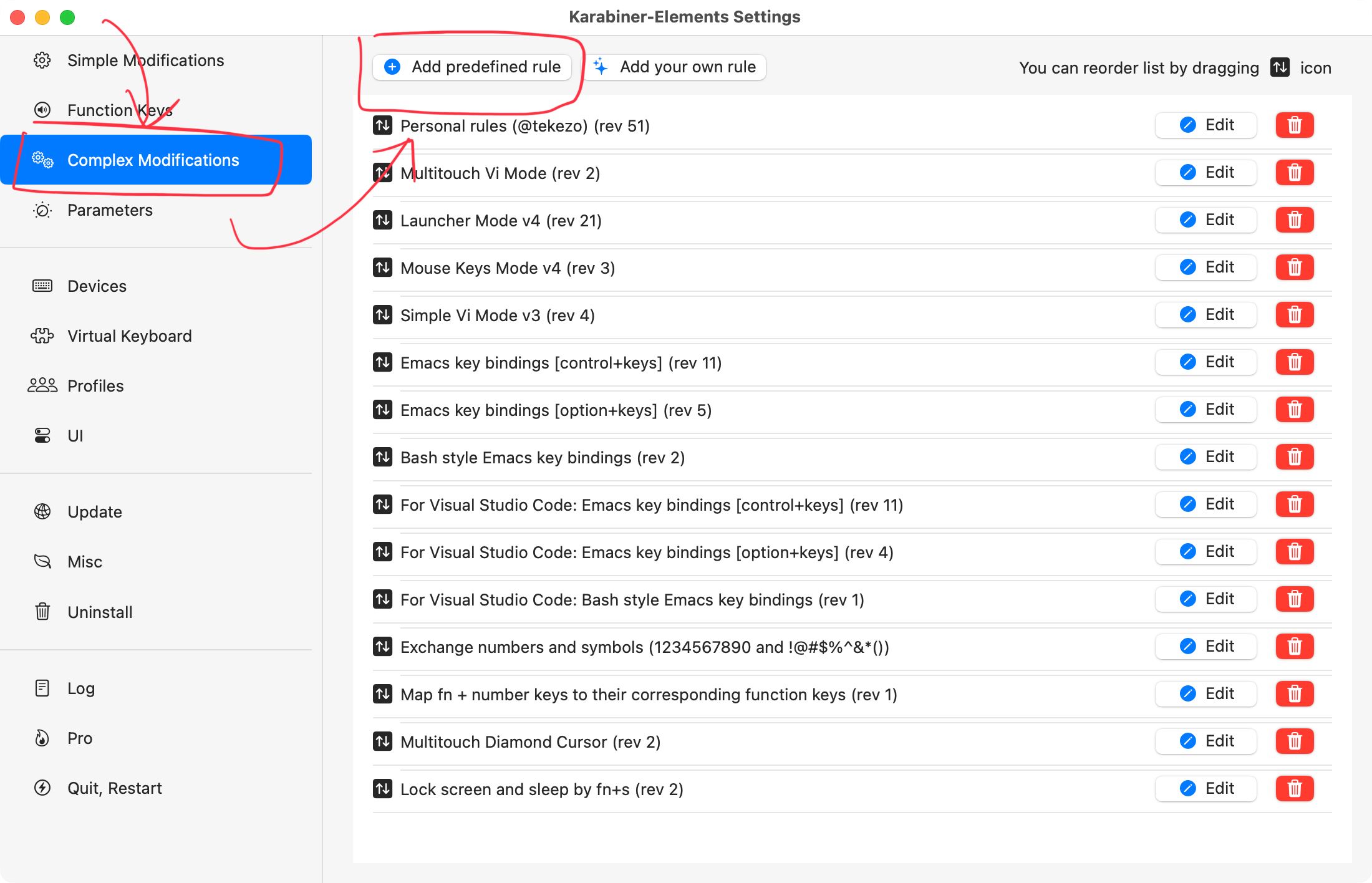
Task: Open the Function Keys settings section
Action: 119,109
